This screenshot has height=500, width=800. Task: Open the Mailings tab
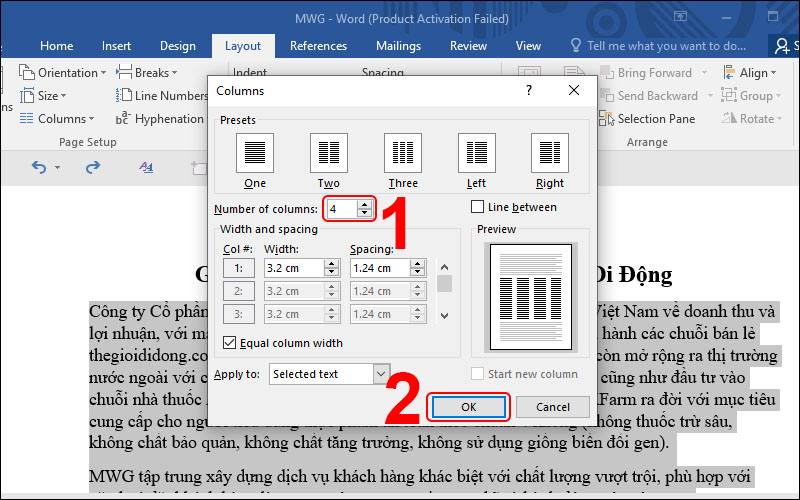(398, 46)
